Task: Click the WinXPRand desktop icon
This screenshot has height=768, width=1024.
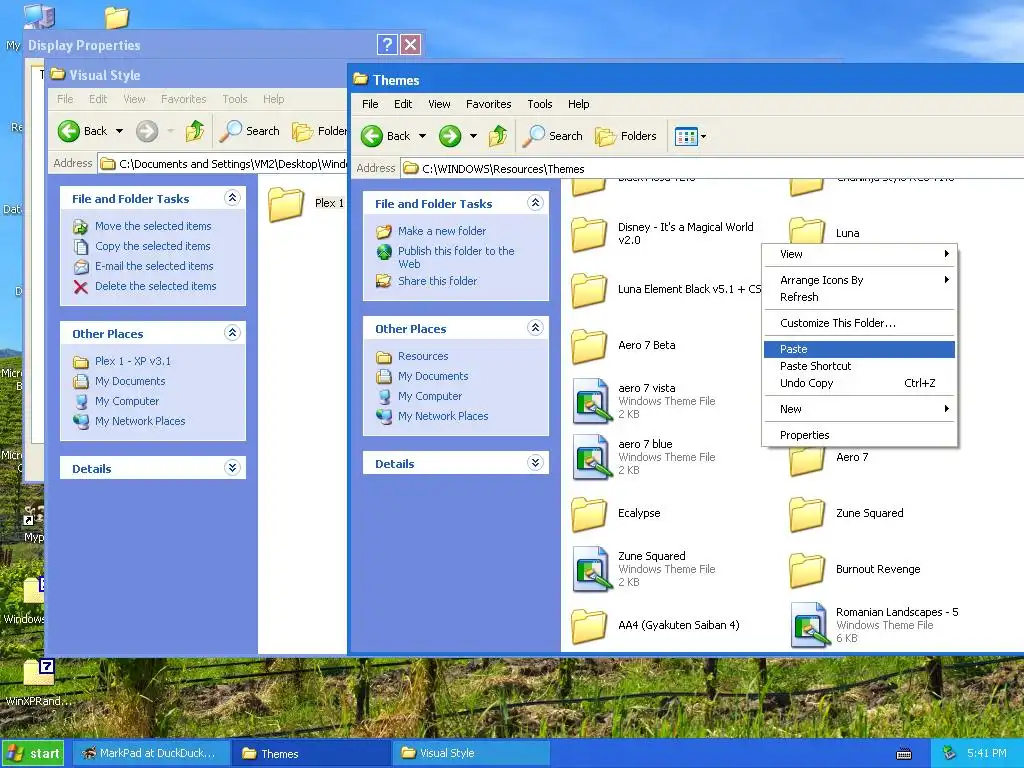Action: (39, 673)
